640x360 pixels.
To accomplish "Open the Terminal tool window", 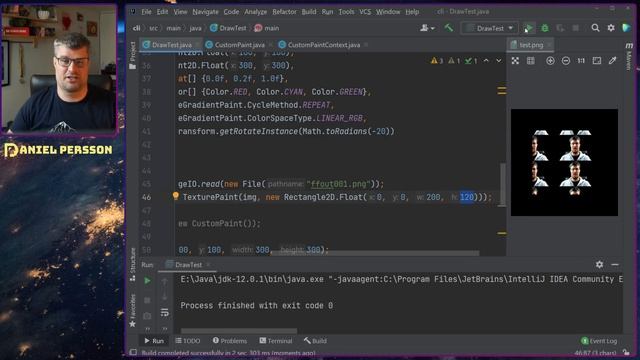I will tap(276, 341).
